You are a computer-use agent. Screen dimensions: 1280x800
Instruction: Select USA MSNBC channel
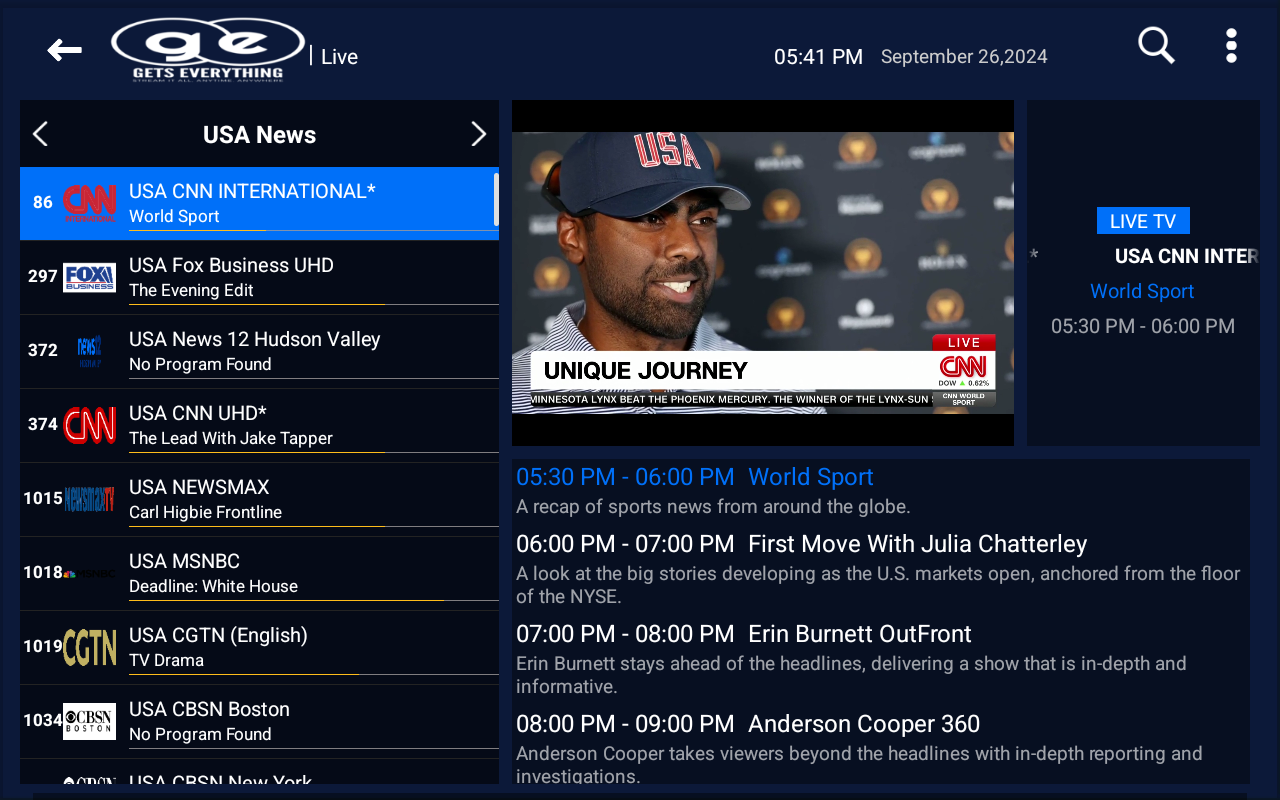[259, 574]
